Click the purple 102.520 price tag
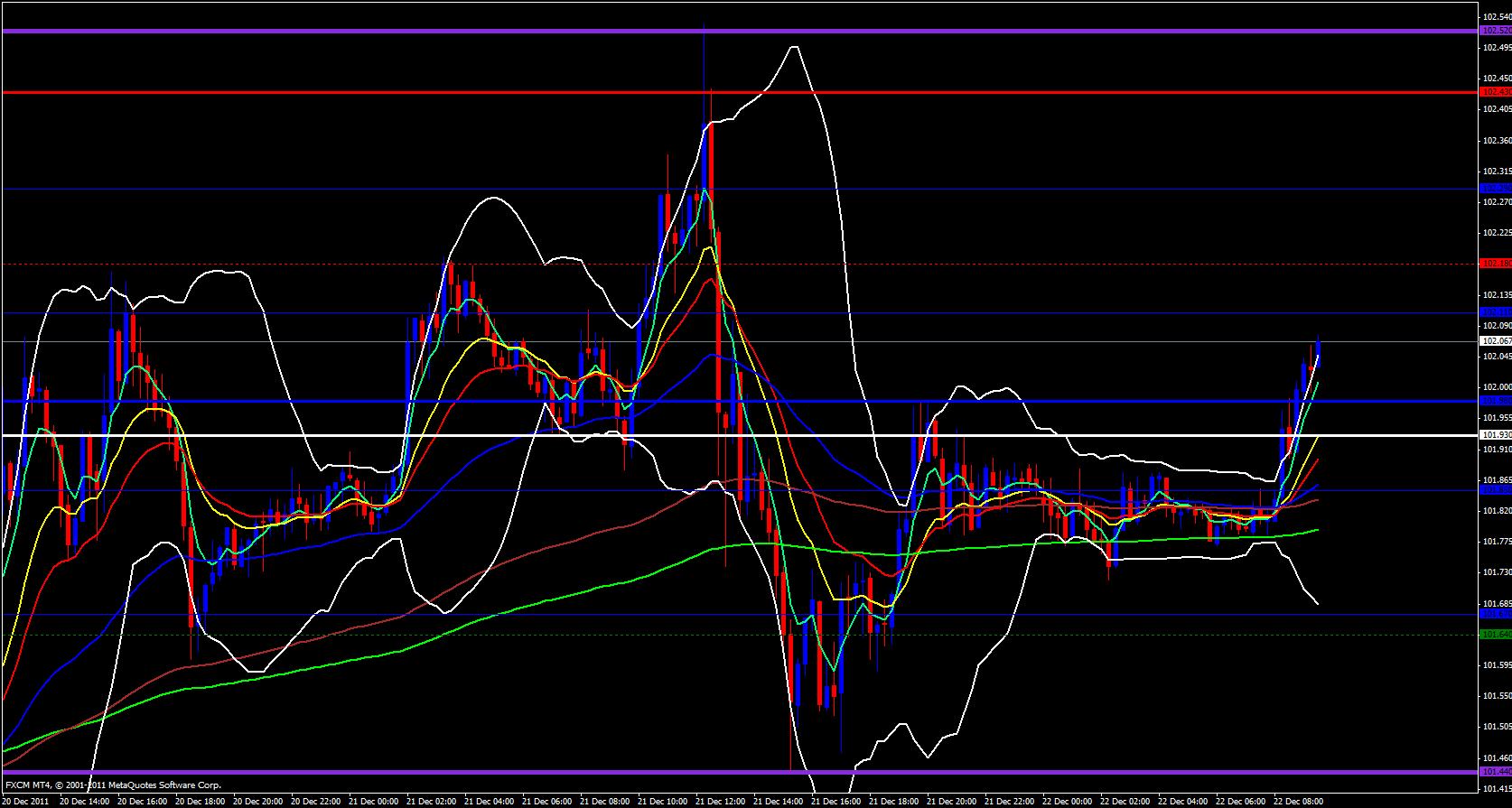 click(1496, 31)
